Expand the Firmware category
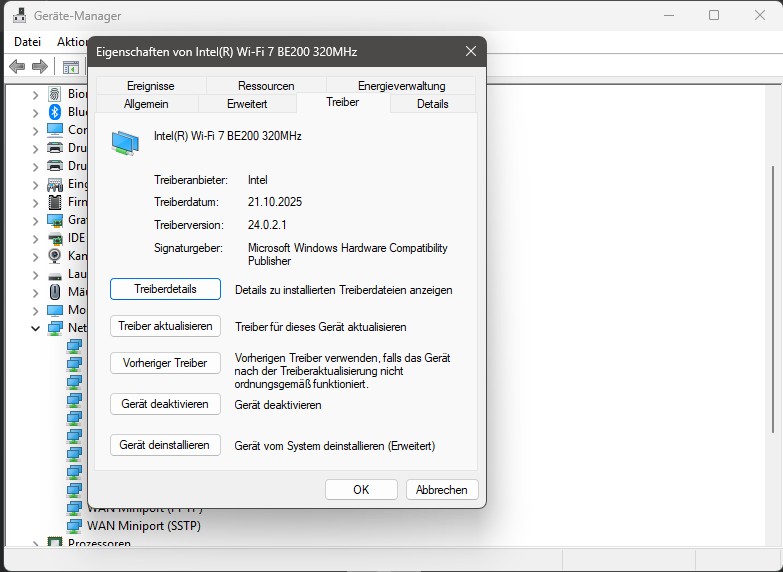The height and width of the screenshot is (572, 783). [35, 203]
